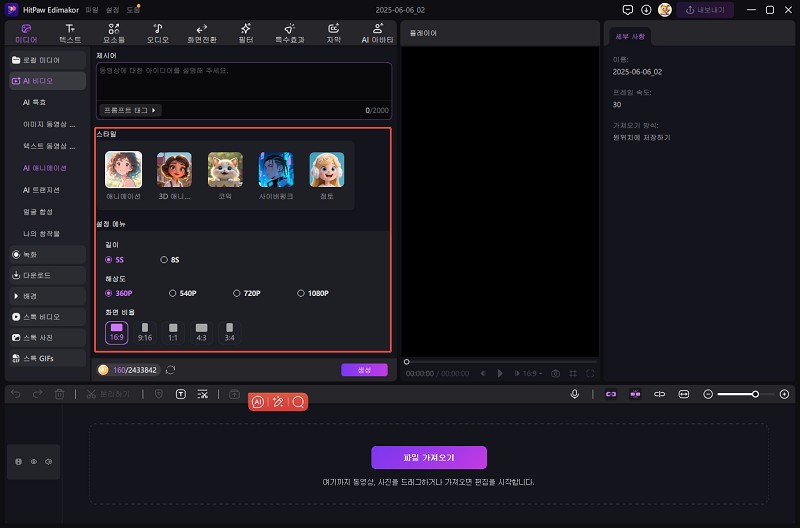Click the fullscreen icon in the player
Viewport: 800px width, 528px height.
[591, 373]
